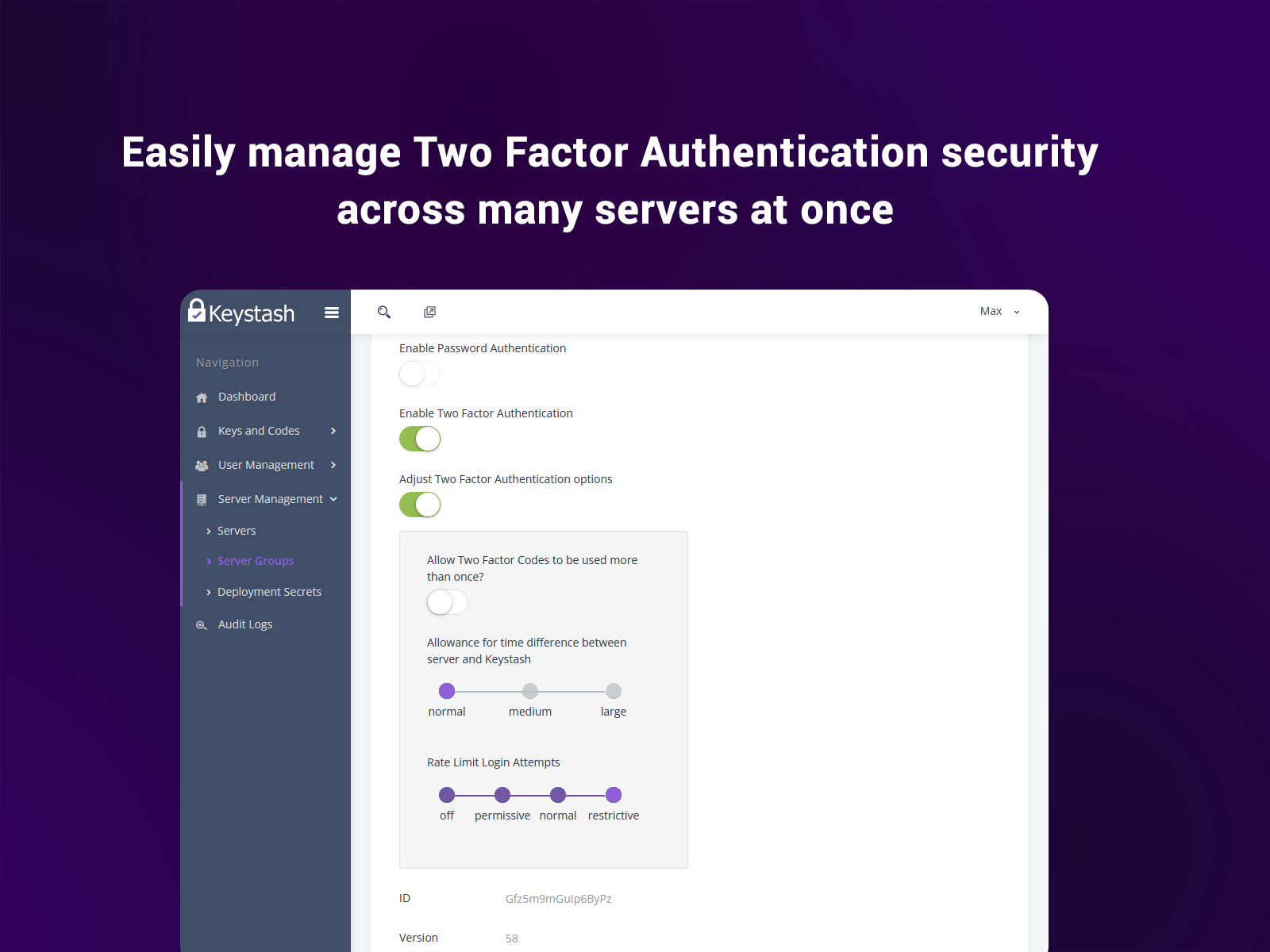Screen dimensions: 1270x952
Task: Select Deployment Secrets in the sidebar
Action: 270,592
